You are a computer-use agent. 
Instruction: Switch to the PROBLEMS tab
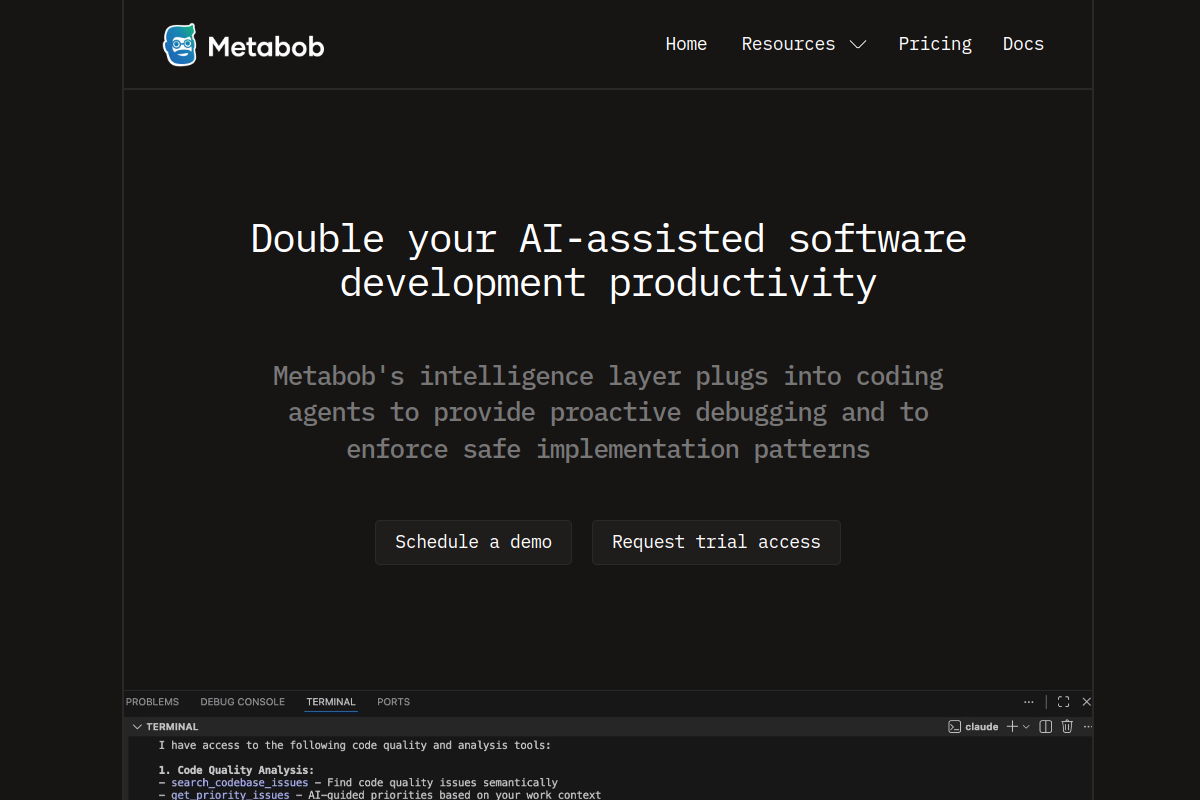152,702
